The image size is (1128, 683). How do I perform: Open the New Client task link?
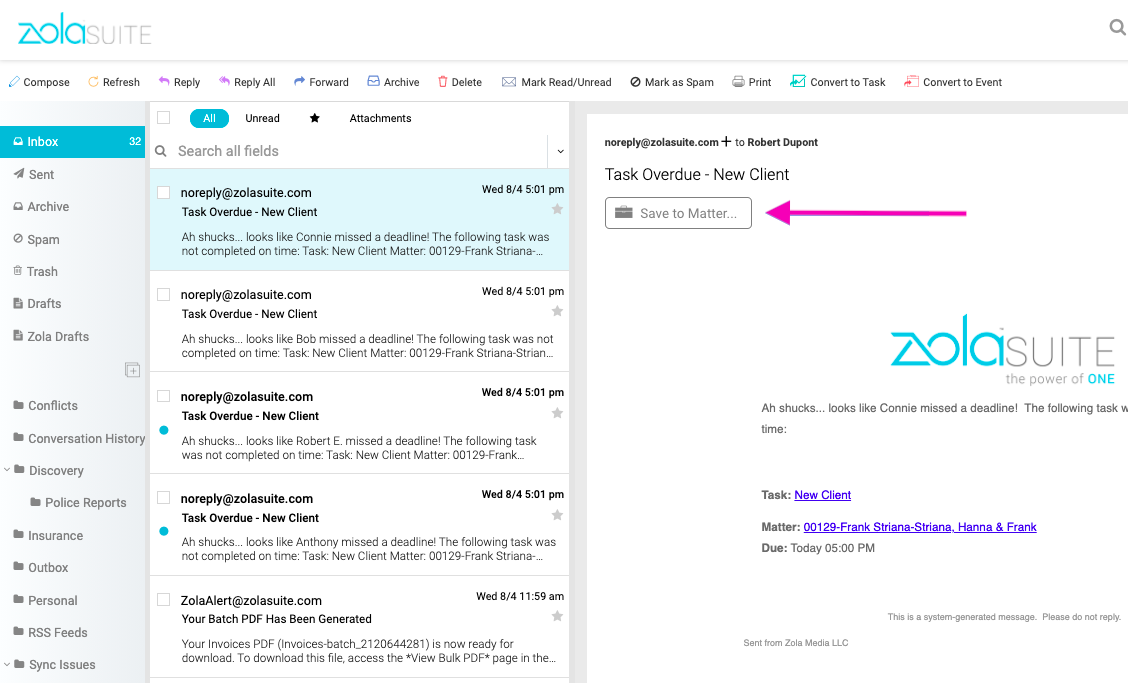coord(822,494)
